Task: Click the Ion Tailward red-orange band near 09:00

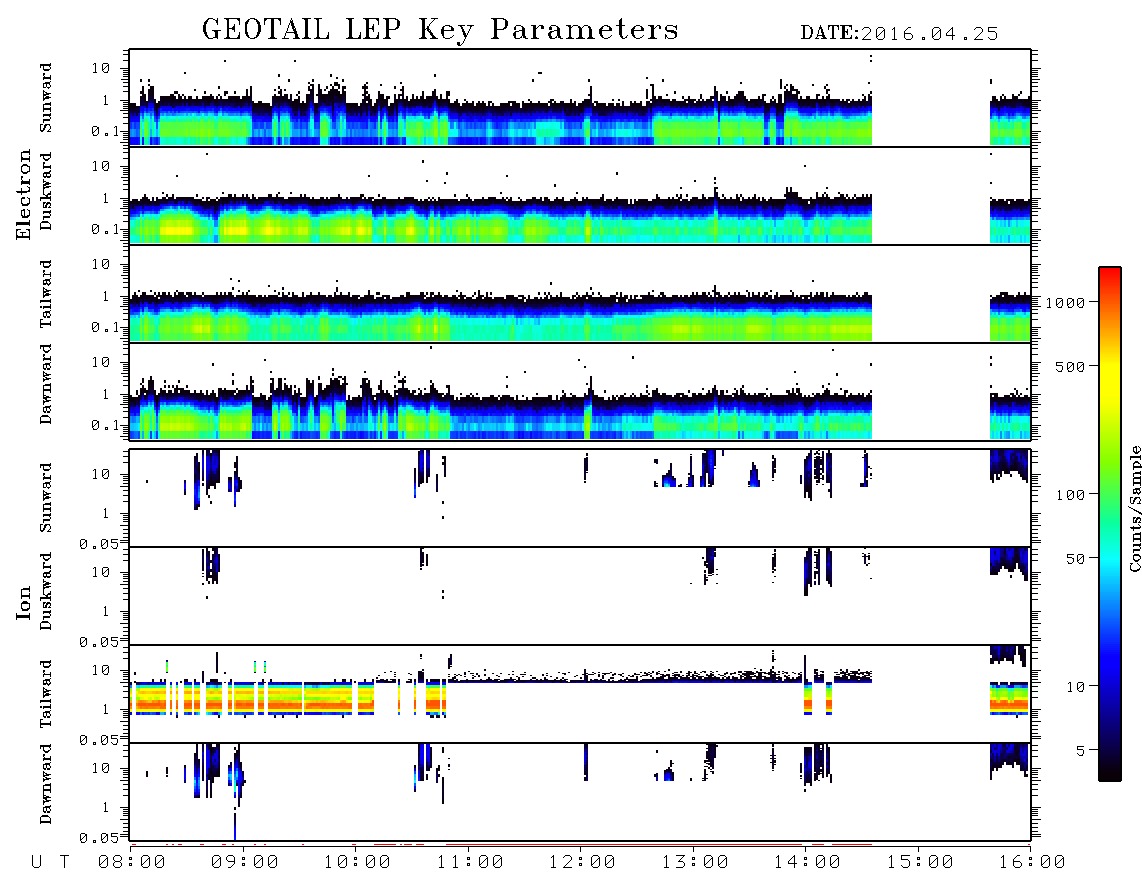Action: [x=245, y=704]
